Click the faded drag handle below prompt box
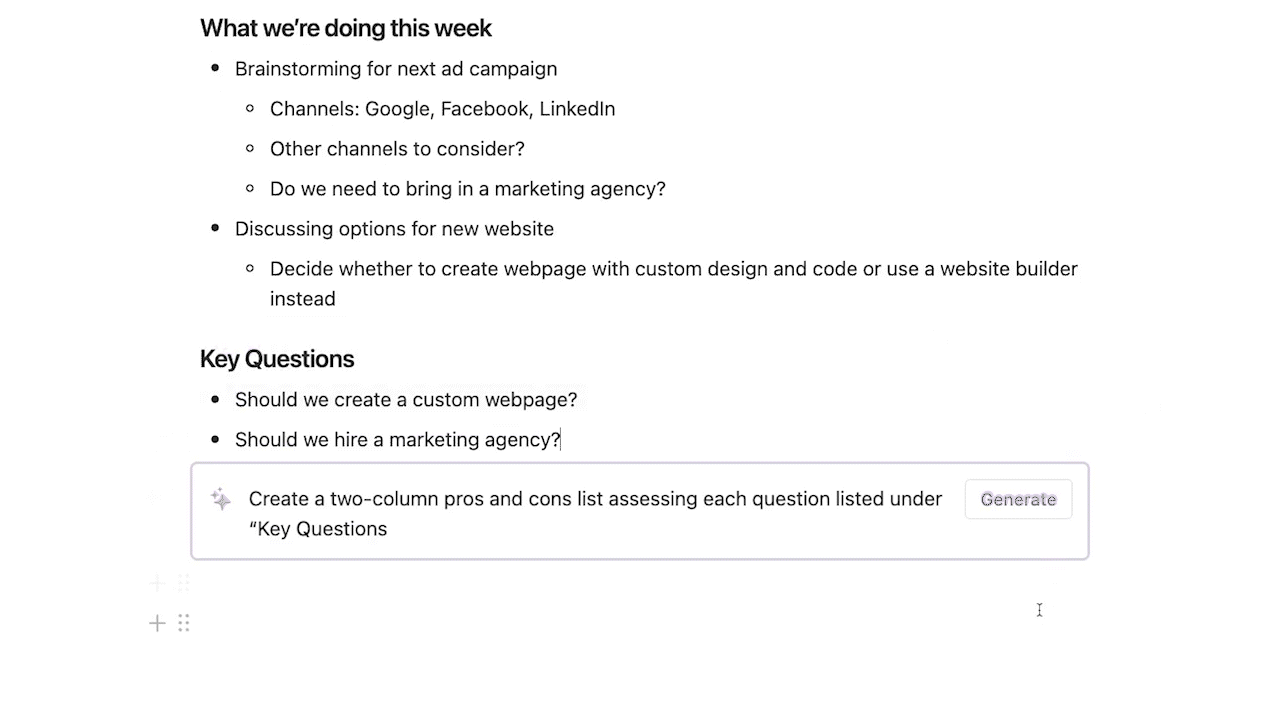The image size is (1280, 720). (184, 582)
